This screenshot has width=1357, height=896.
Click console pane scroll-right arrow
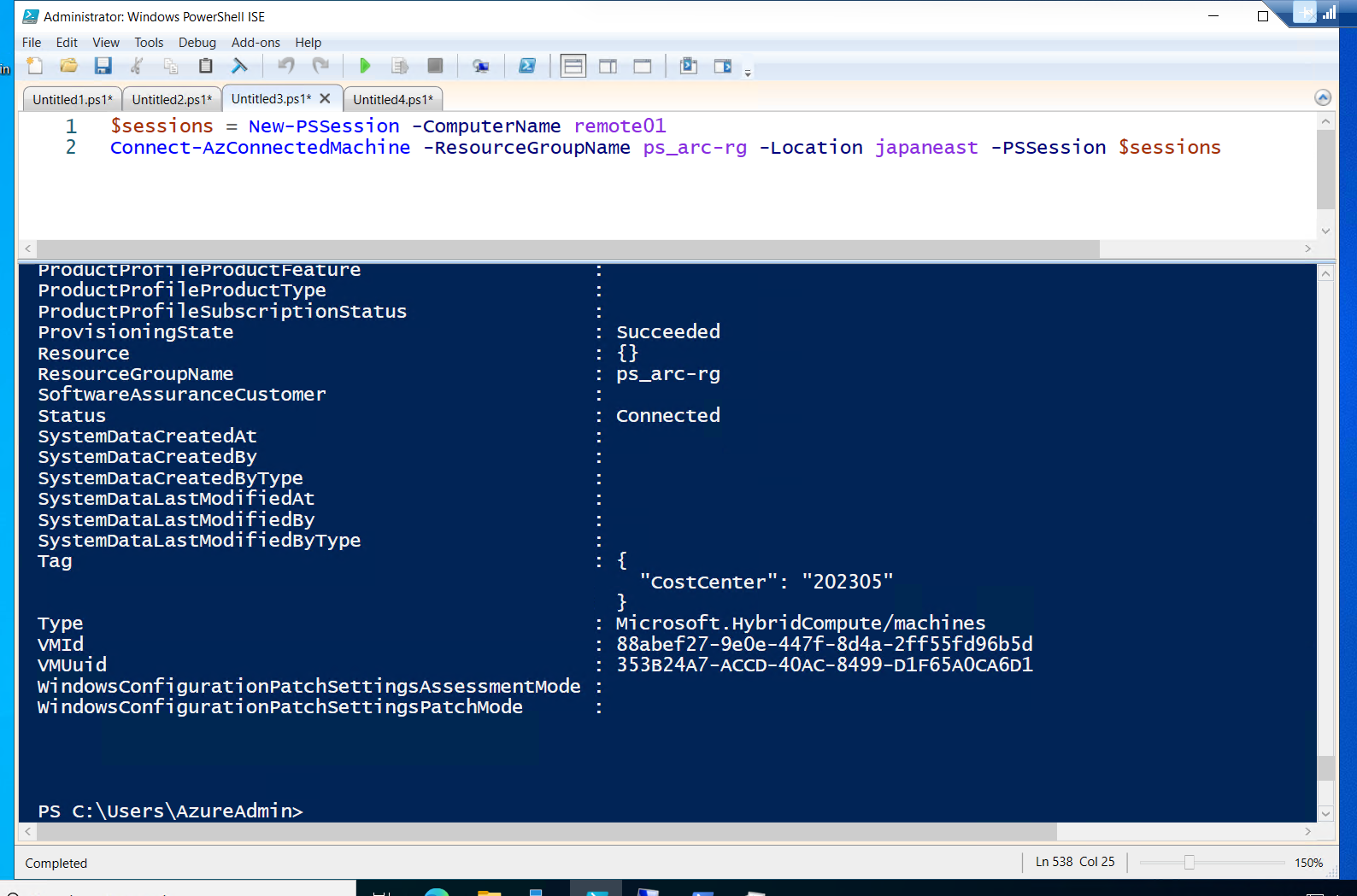point(1307,831)
